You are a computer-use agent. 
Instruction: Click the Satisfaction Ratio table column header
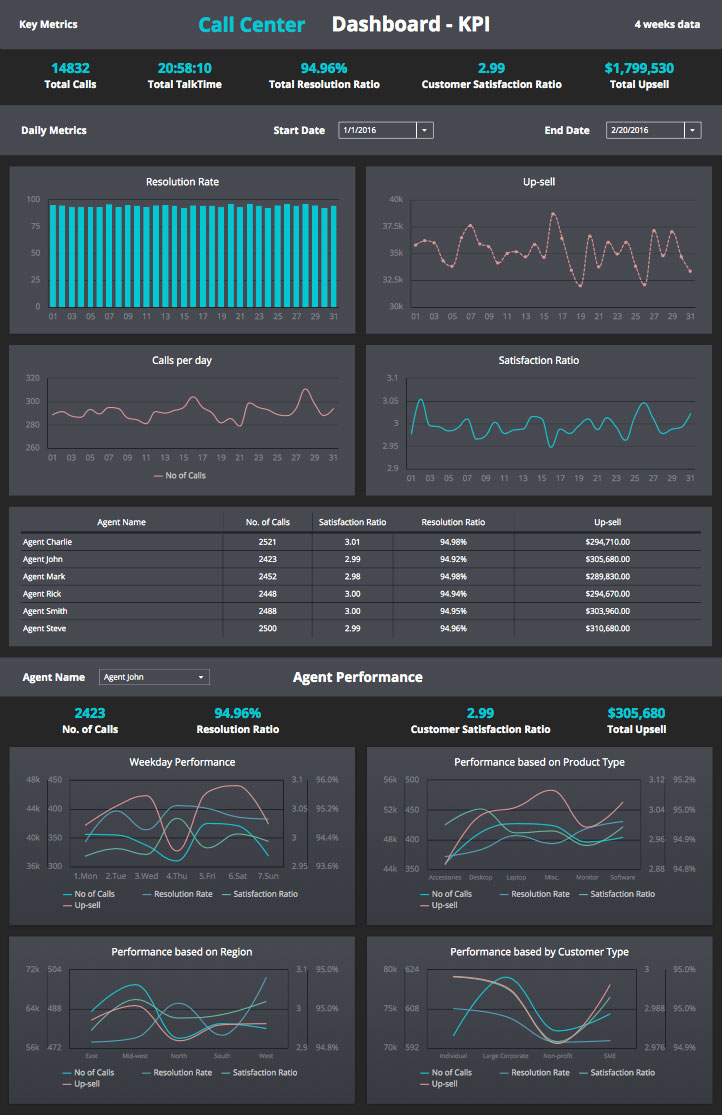tap(352, 522)
